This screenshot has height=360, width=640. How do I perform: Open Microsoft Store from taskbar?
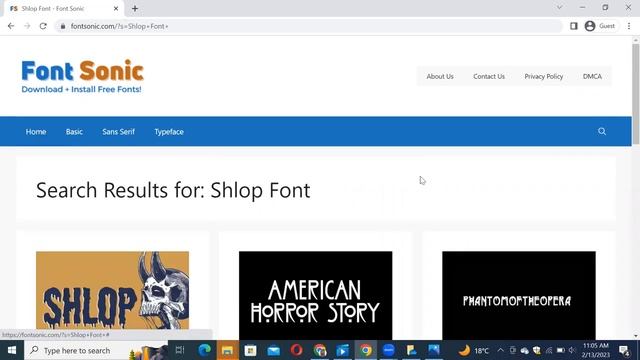(x=250, y=350)
